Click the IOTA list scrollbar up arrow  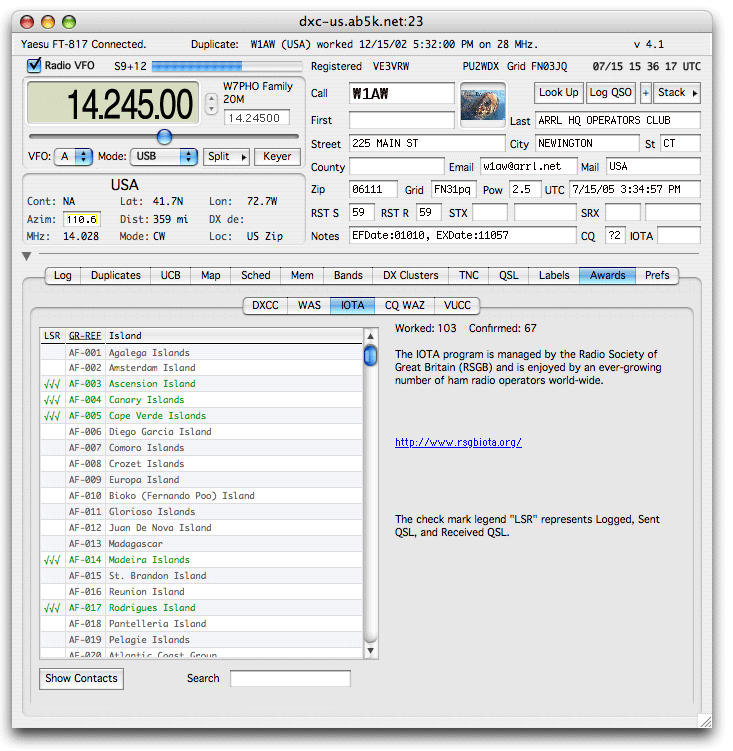(x=371, y=337)
